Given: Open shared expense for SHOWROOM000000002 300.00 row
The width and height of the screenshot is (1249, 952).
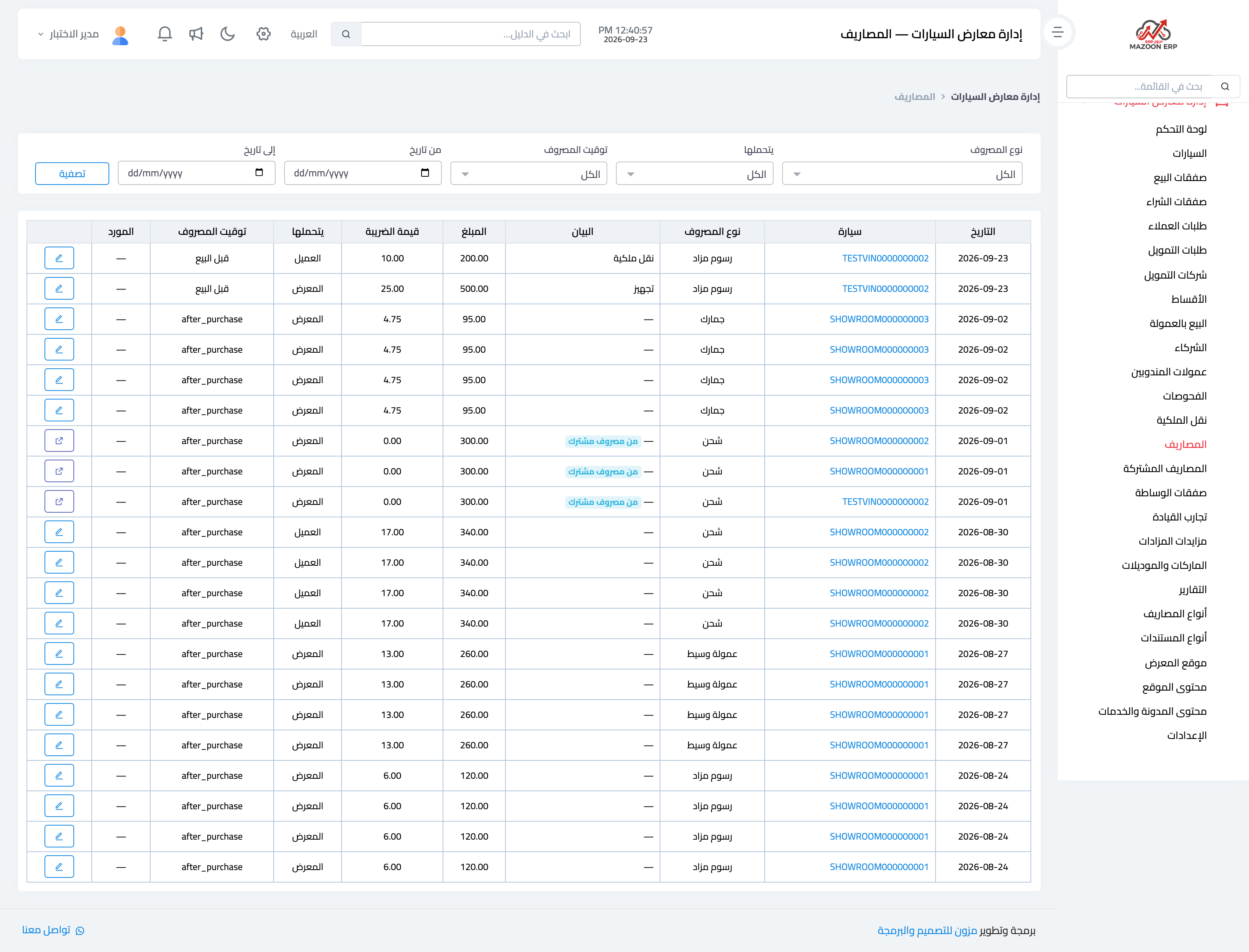Looking at the screenshot, I should (x=59, y=441).
